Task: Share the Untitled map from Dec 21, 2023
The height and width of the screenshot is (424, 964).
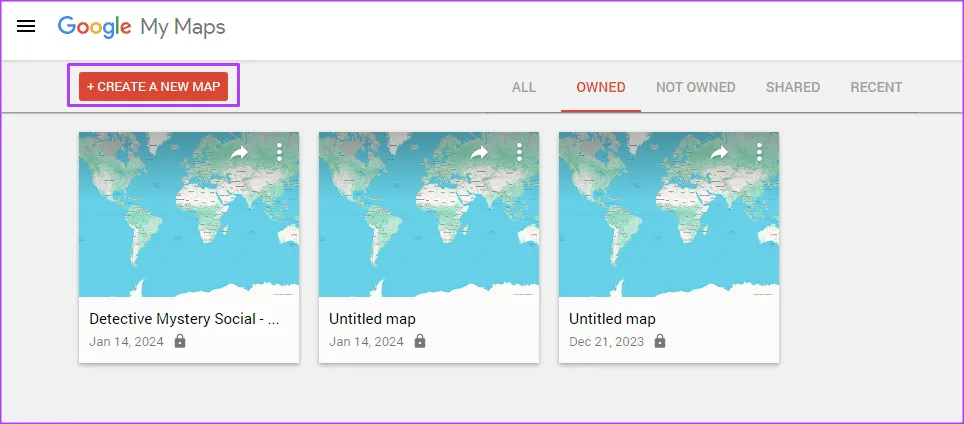Action: [719, 152]
